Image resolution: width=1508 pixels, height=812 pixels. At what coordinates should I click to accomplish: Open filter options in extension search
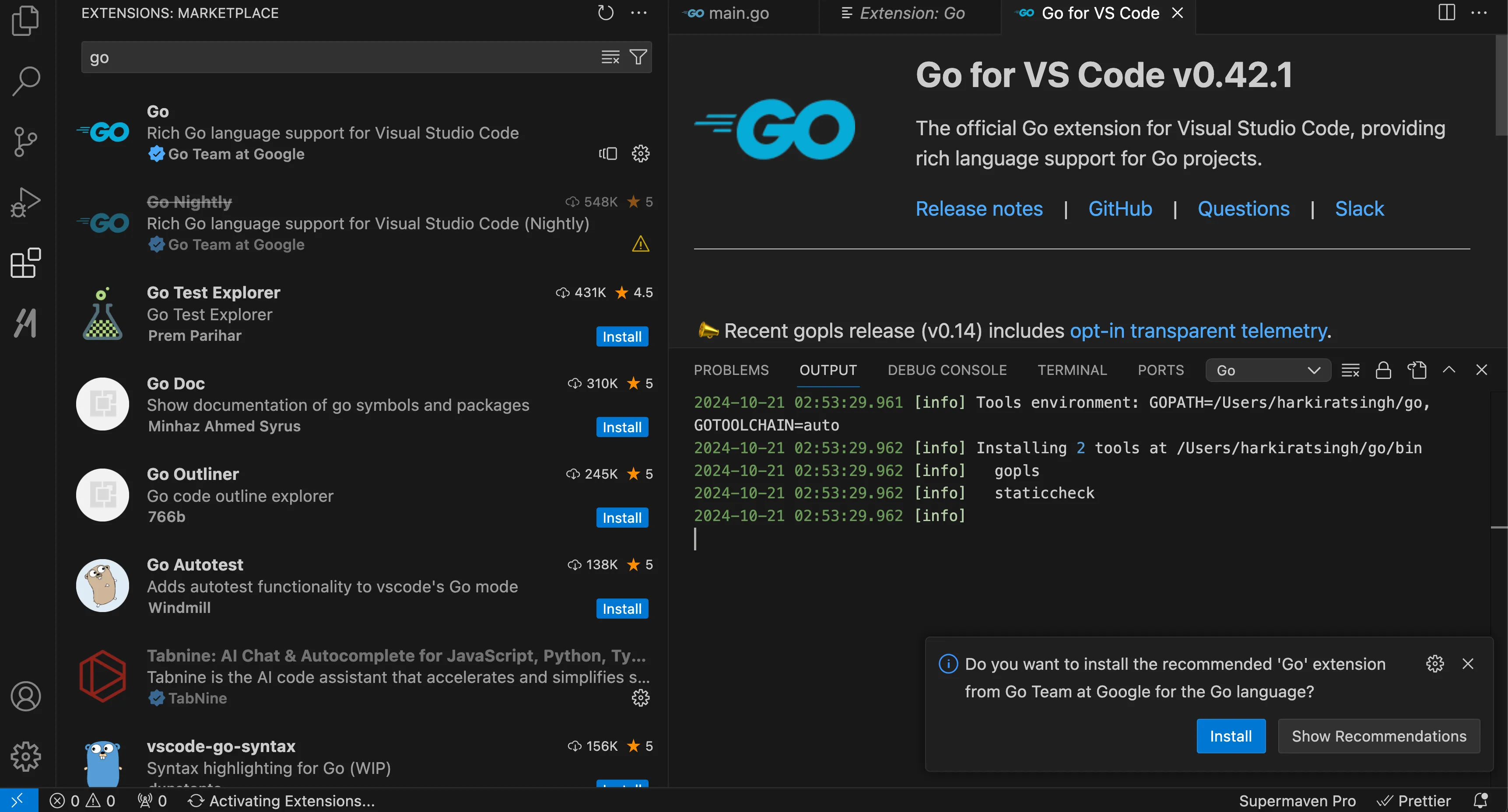coord(638,57)
